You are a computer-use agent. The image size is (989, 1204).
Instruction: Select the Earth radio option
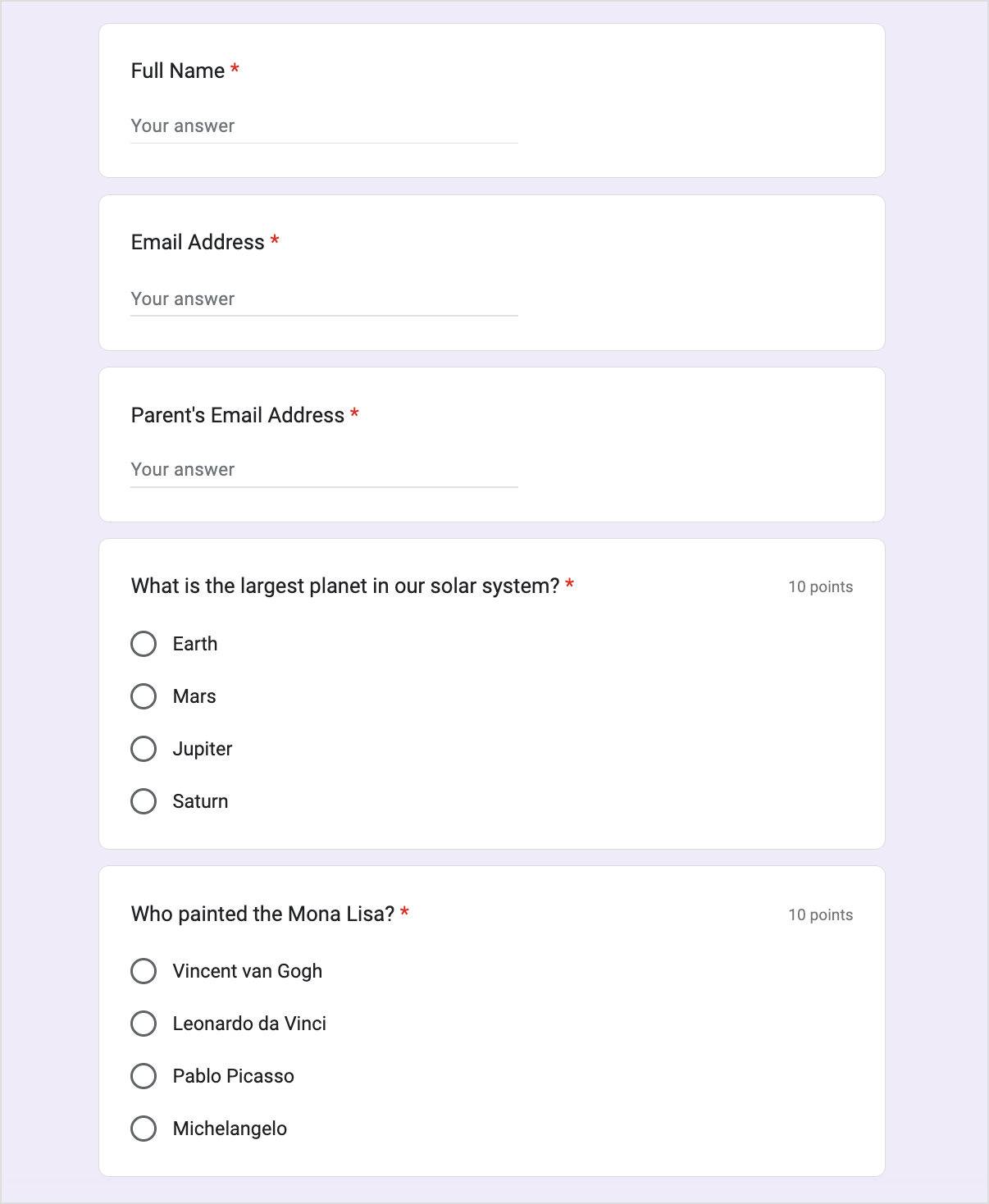[x=144, y=644]
